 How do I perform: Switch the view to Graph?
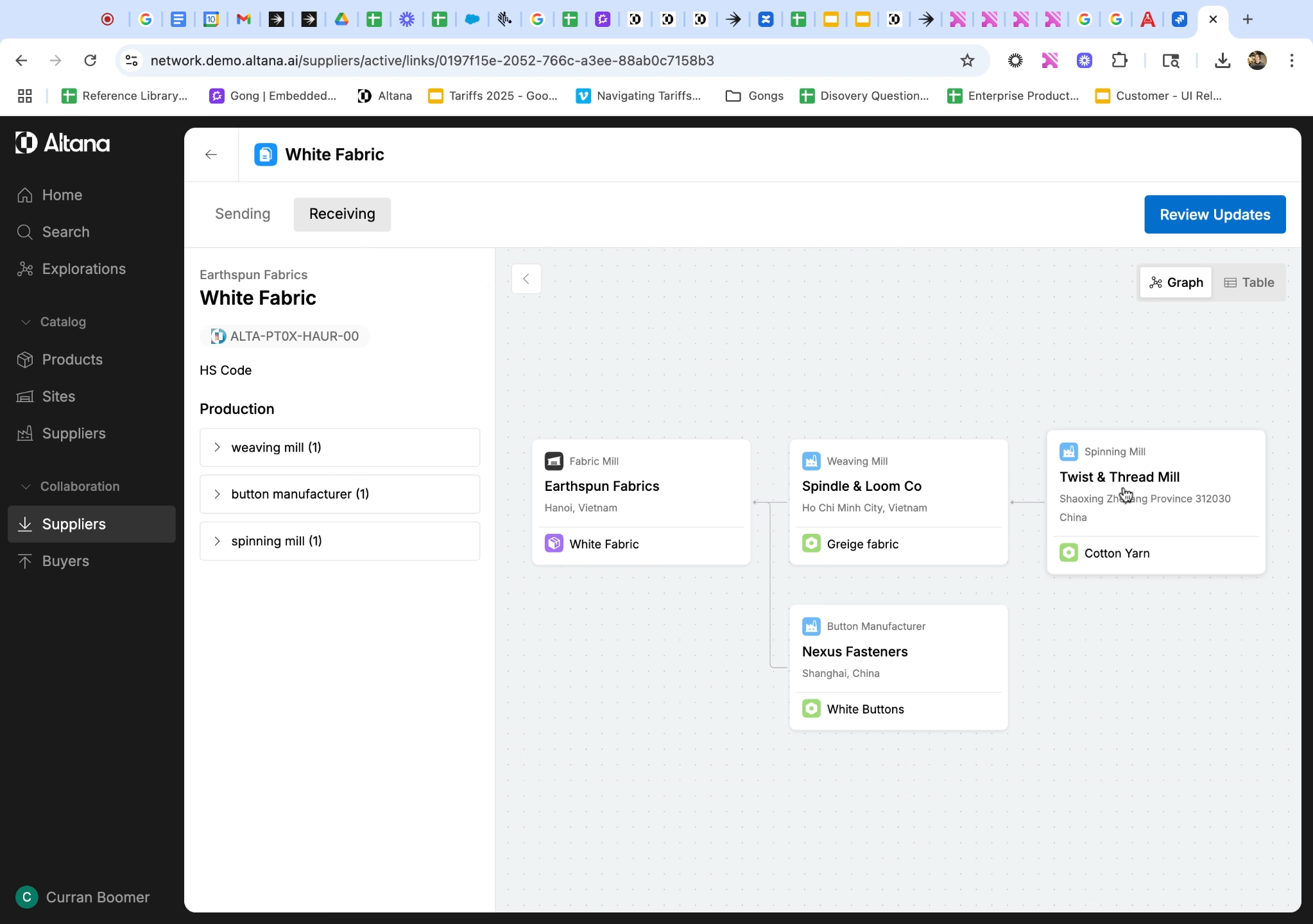(x=1176, y=282)
